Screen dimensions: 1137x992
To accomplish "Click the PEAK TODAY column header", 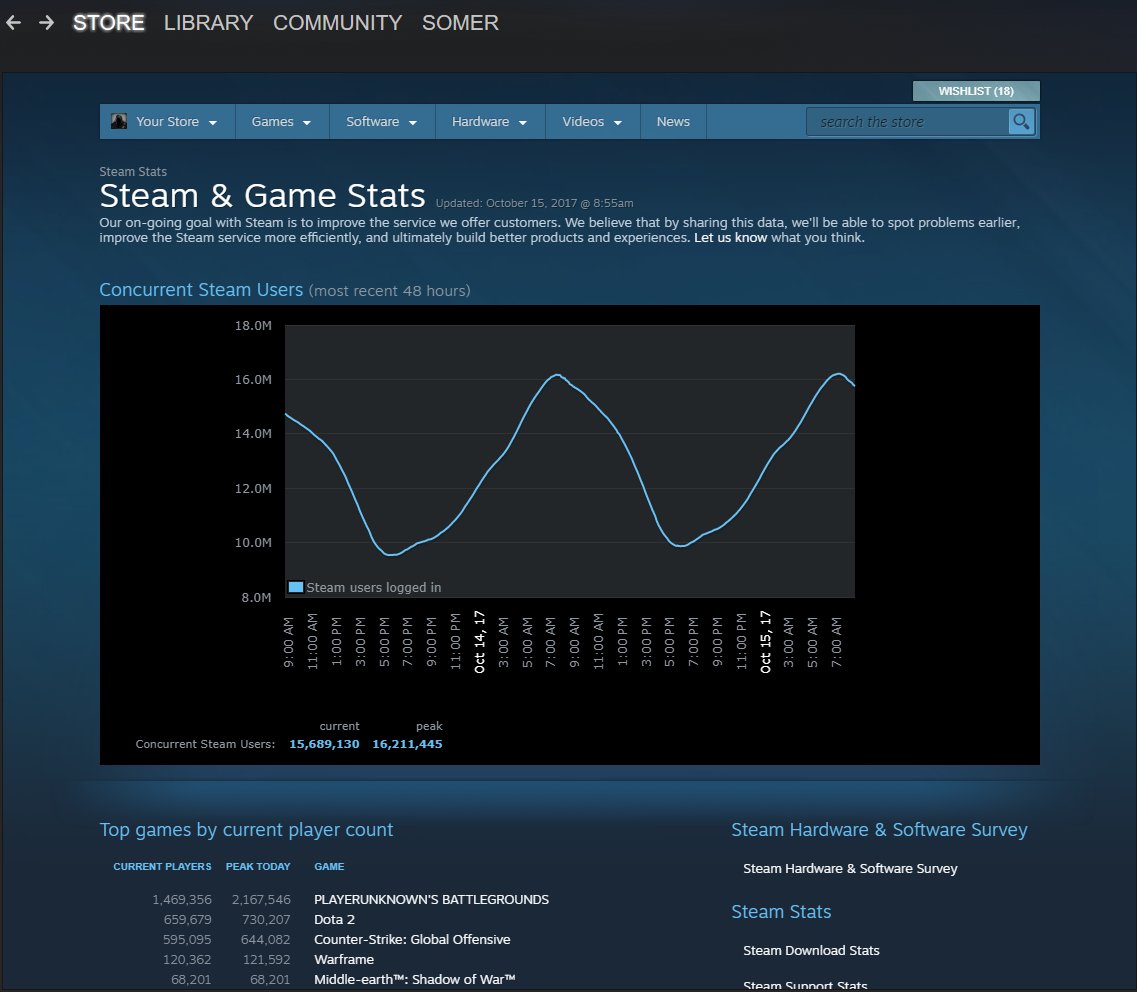I will (x=258, y=867).
